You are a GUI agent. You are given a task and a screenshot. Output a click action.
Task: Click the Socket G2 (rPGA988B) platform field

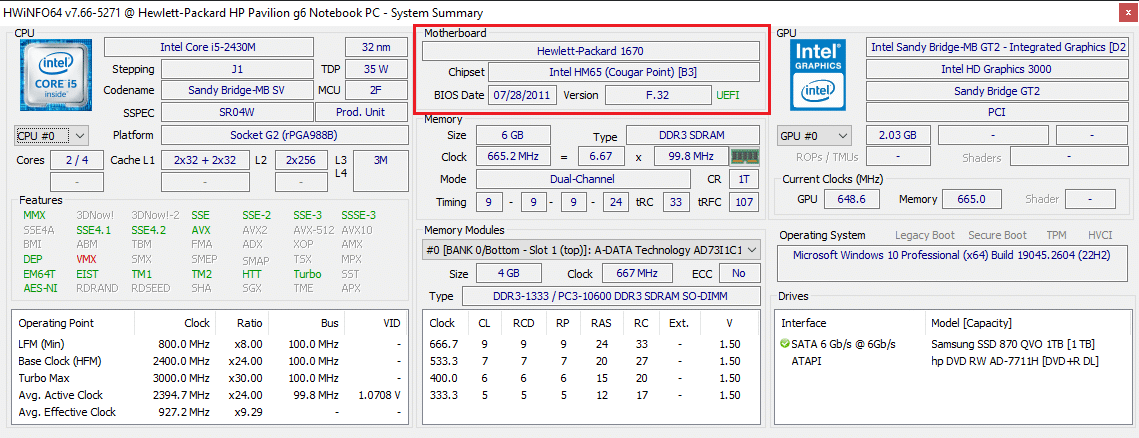pyautogui.click(x=249, y=135)
